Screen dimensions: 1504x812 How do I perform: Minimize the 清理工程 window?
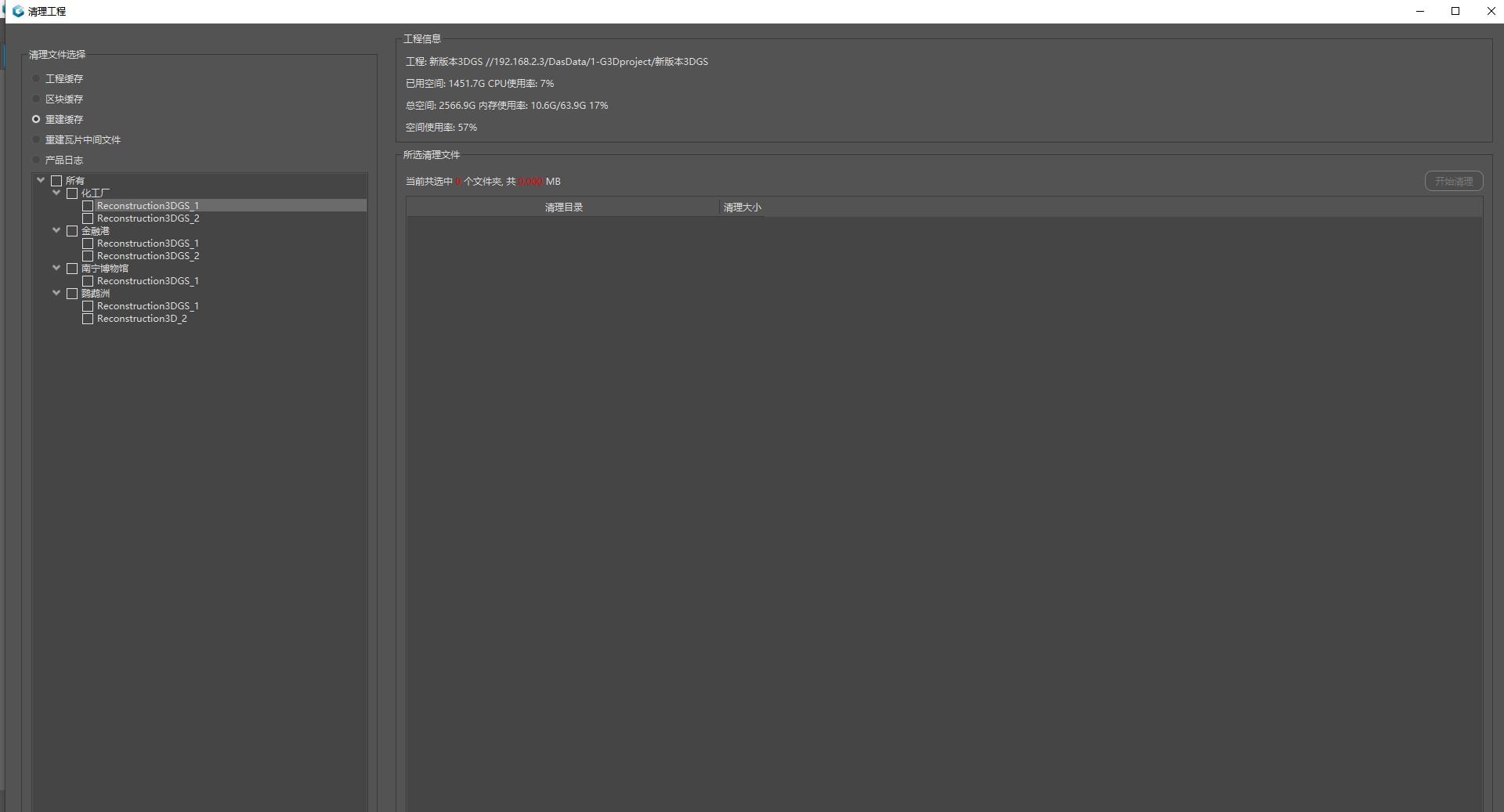click(x=1420, y=11)
